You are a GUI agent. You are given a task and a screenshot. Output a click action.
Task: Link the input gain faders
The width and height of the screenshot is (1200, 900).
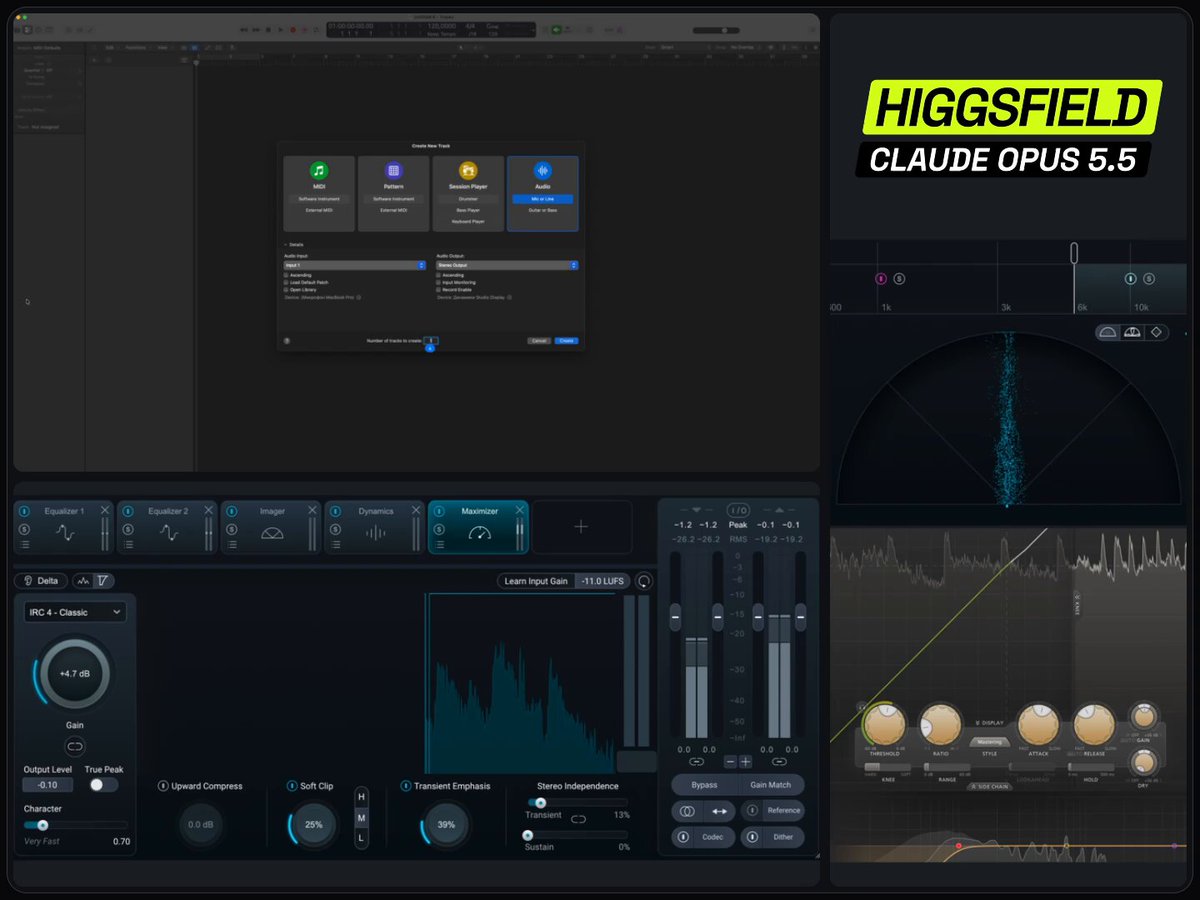[x=696, y=762]
